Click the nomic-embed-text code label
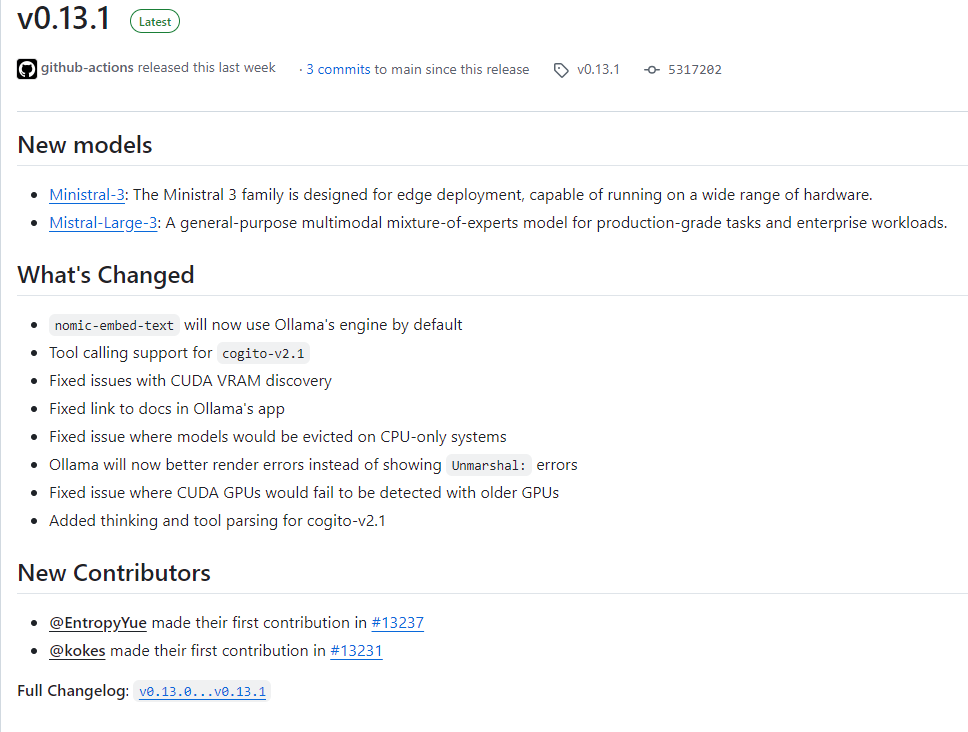968x732 pixels. point(114,325)
